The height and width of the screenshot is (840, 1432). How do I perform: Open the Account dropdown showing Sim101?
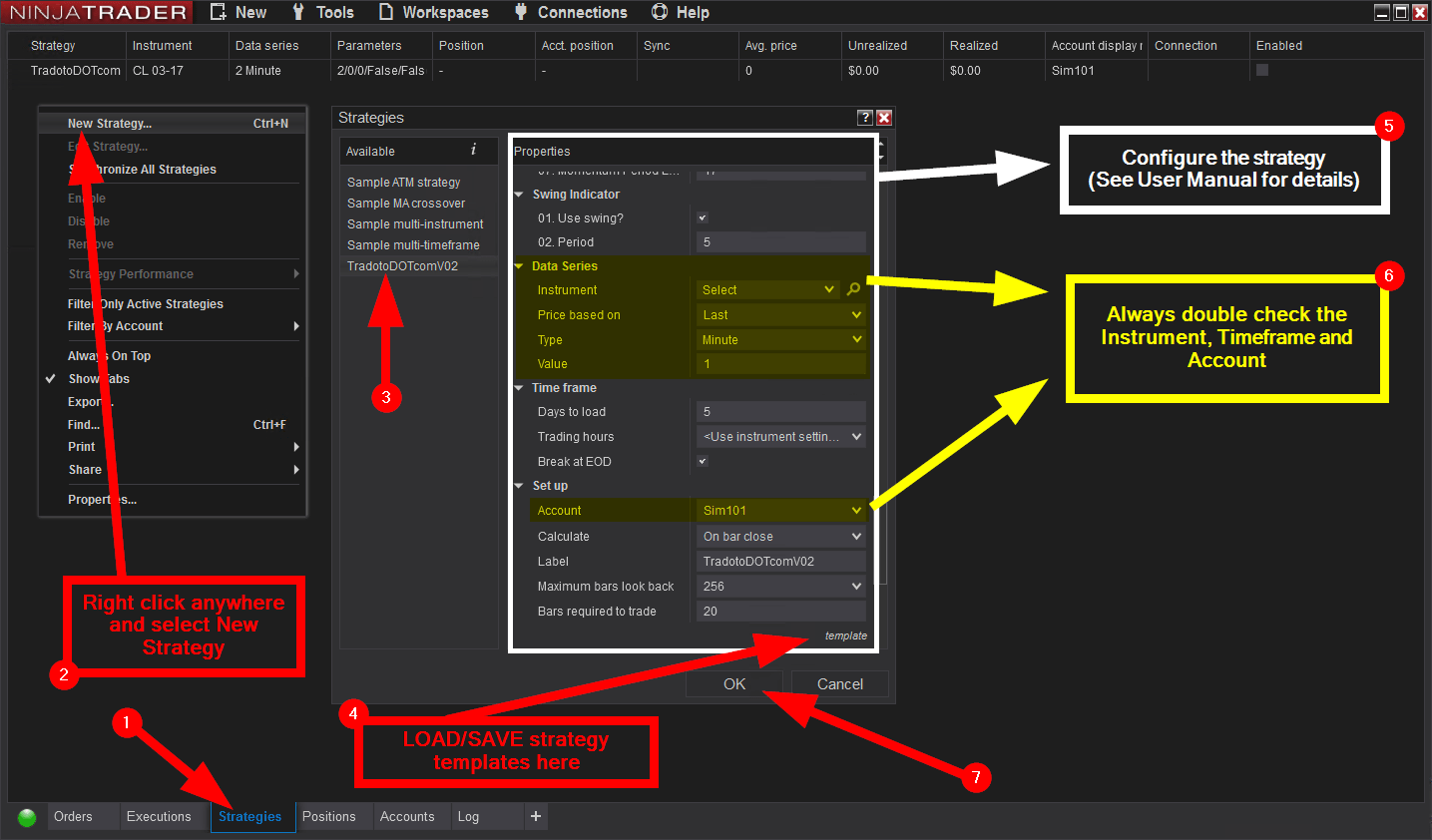(x=781, y=511)
